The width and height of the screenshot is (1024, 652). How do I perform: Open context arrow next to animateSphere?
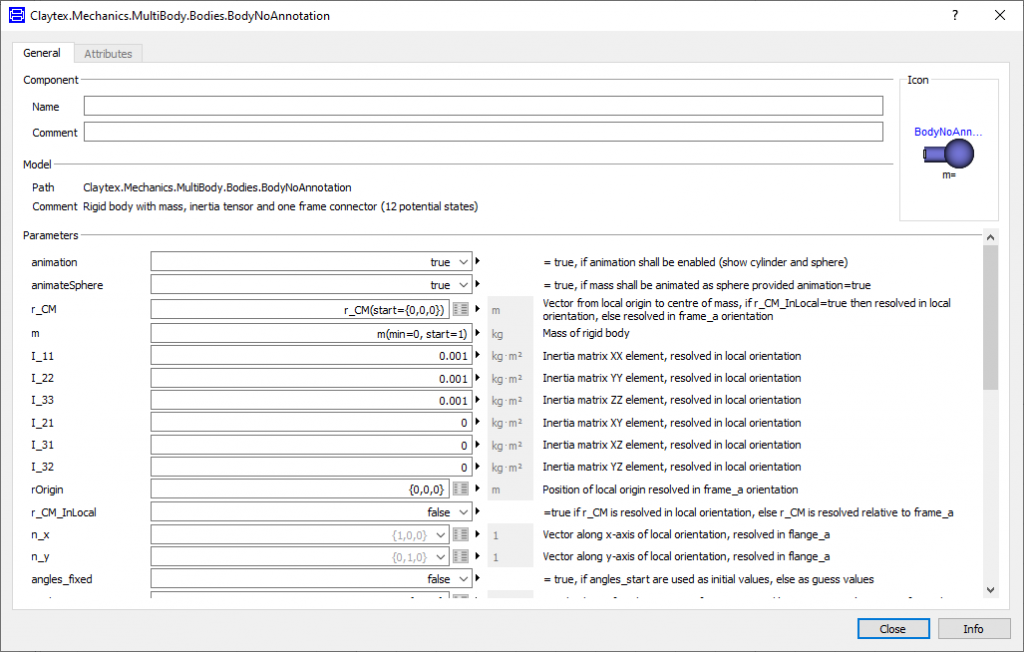478,284
